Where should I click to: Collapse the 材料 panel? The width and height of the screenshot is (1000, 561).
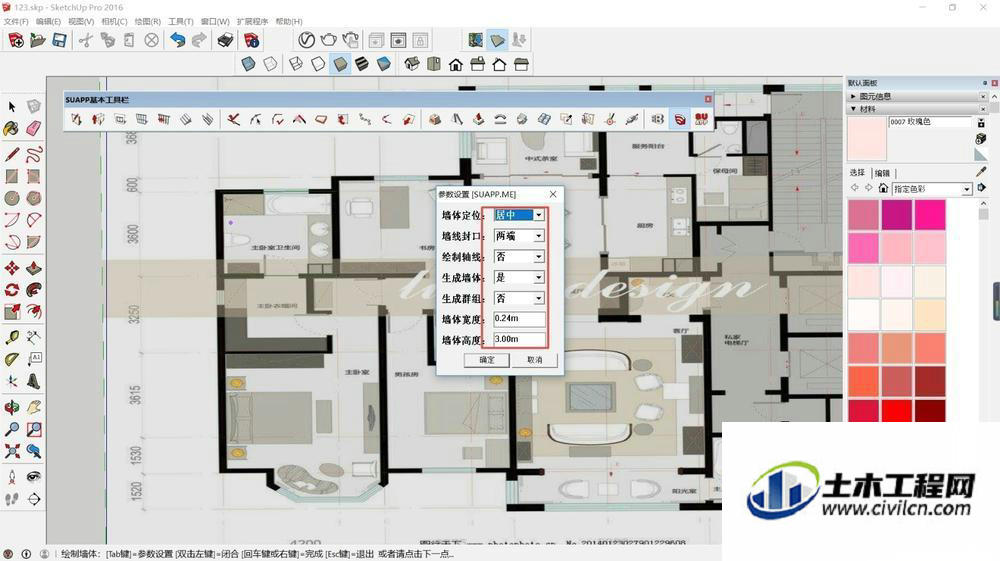pyautogui.click(x=853, y=109)
